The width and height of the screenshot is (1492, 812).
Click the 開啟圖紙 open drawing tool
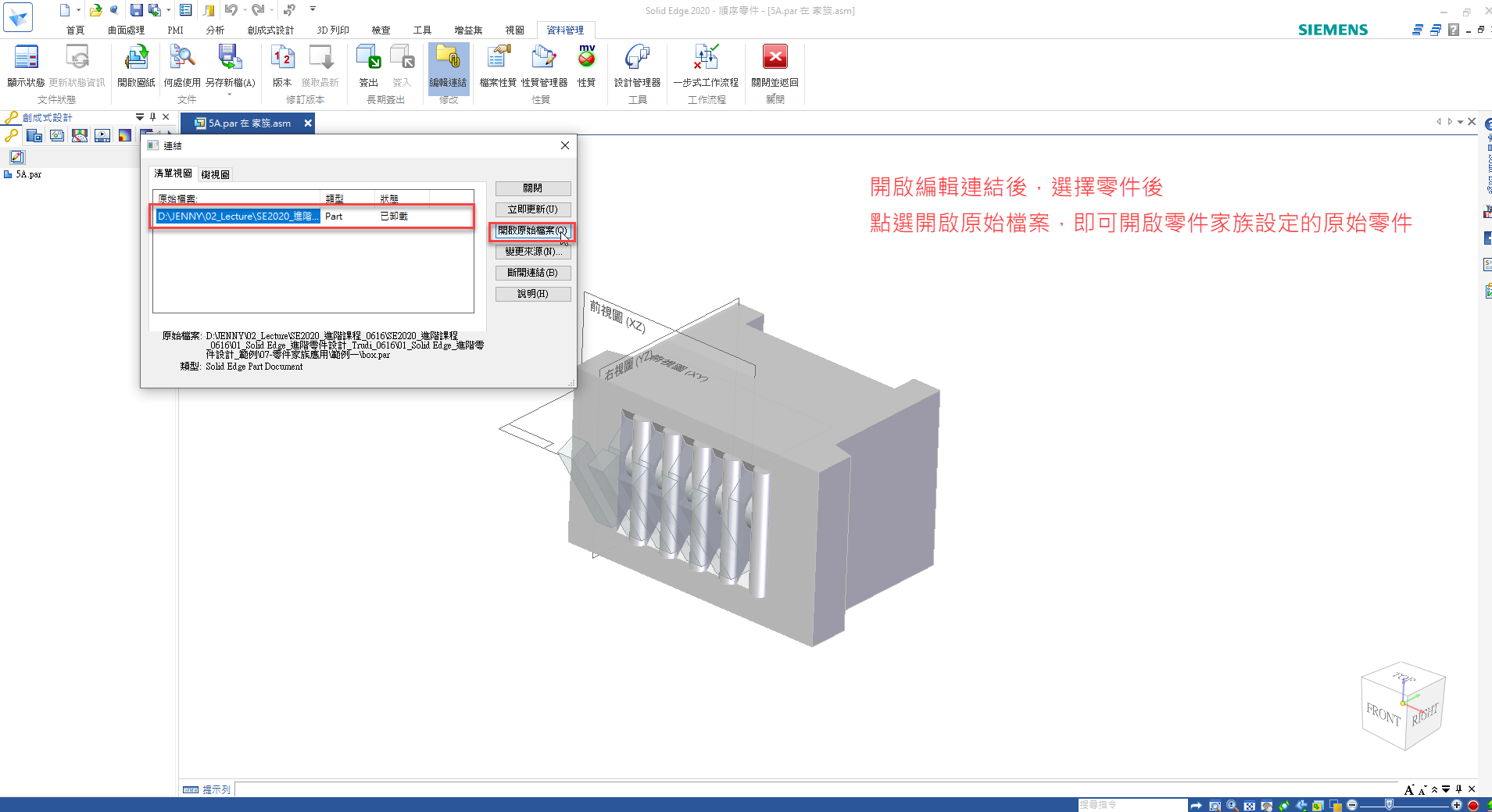[x=136, y=66]
